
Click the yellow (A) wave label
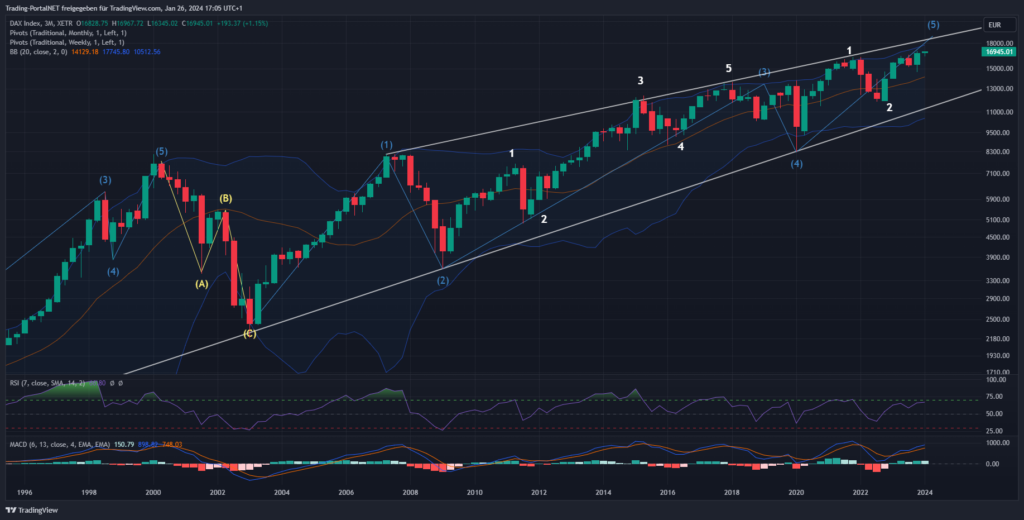pyautogui.click(x=201, y=283)
